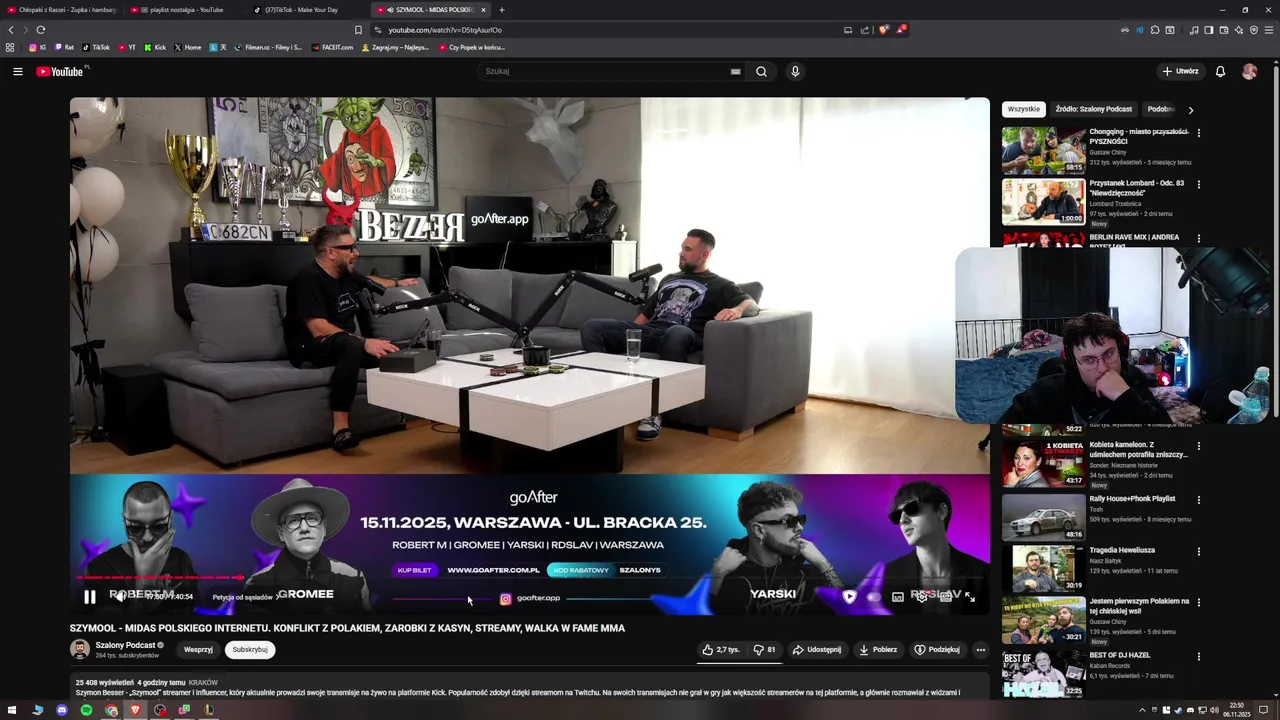The image size is (1280, 720).
Task: Click the Utwórz create button
Action: (x=1180, y=72)
